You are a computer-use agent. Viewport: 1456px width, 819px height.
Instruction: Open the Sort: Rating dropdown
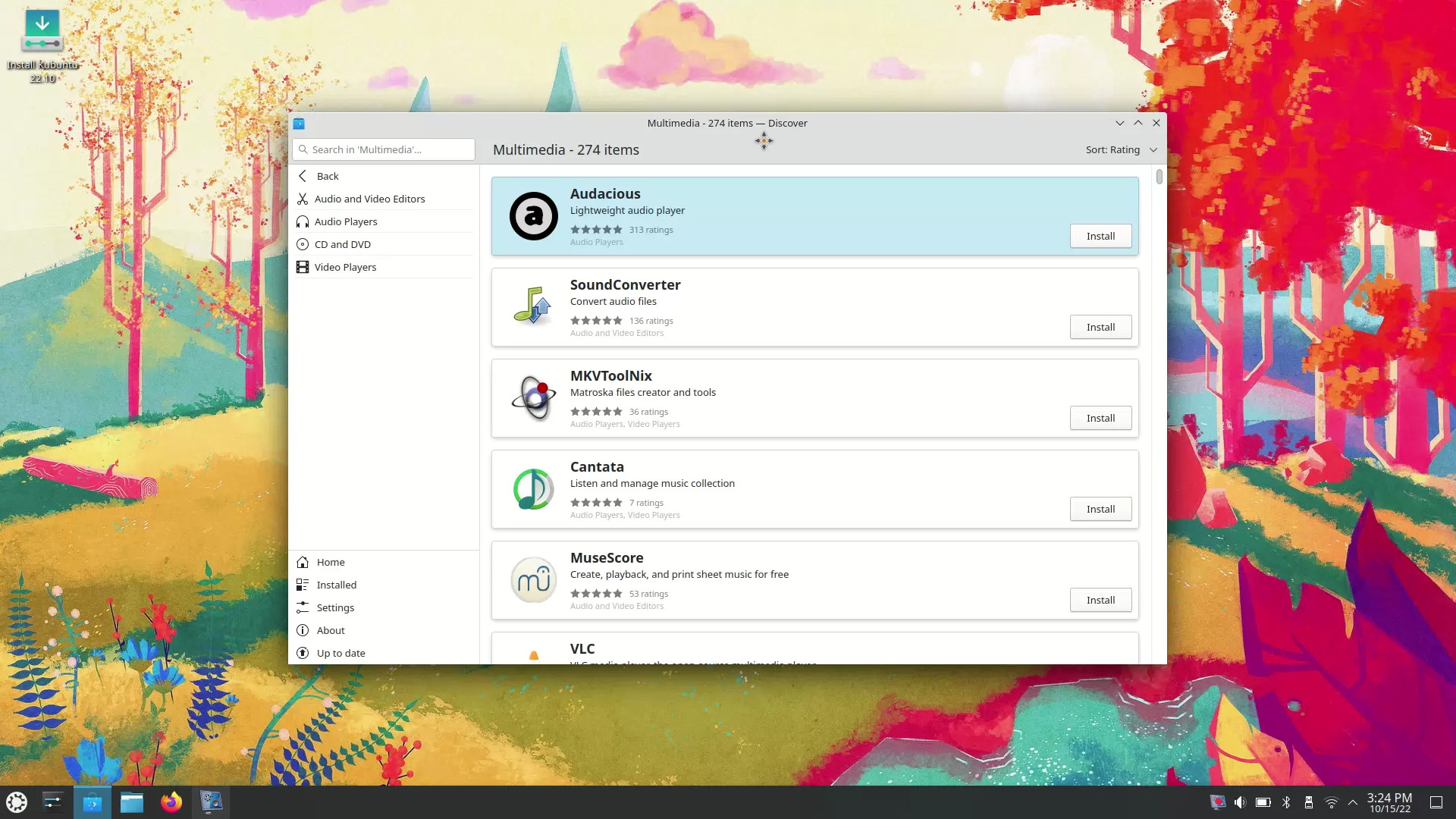pos(1122,149)
